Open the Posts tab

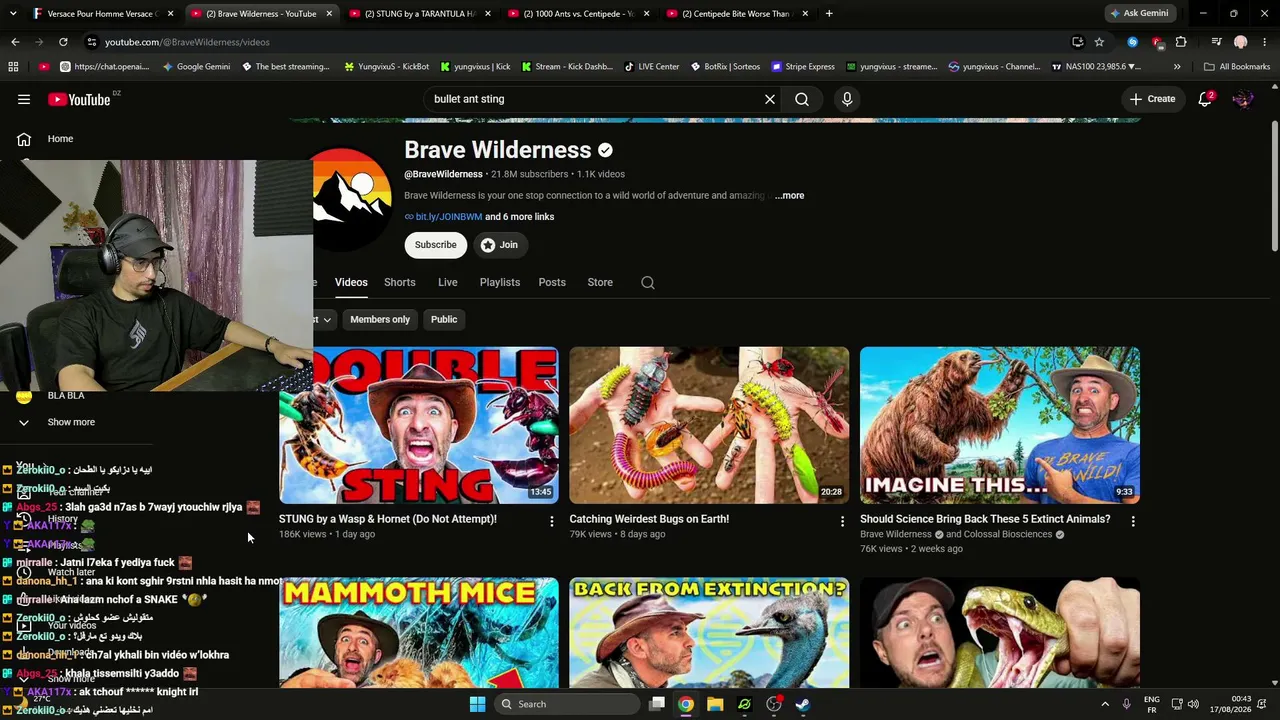click(552, 282)
